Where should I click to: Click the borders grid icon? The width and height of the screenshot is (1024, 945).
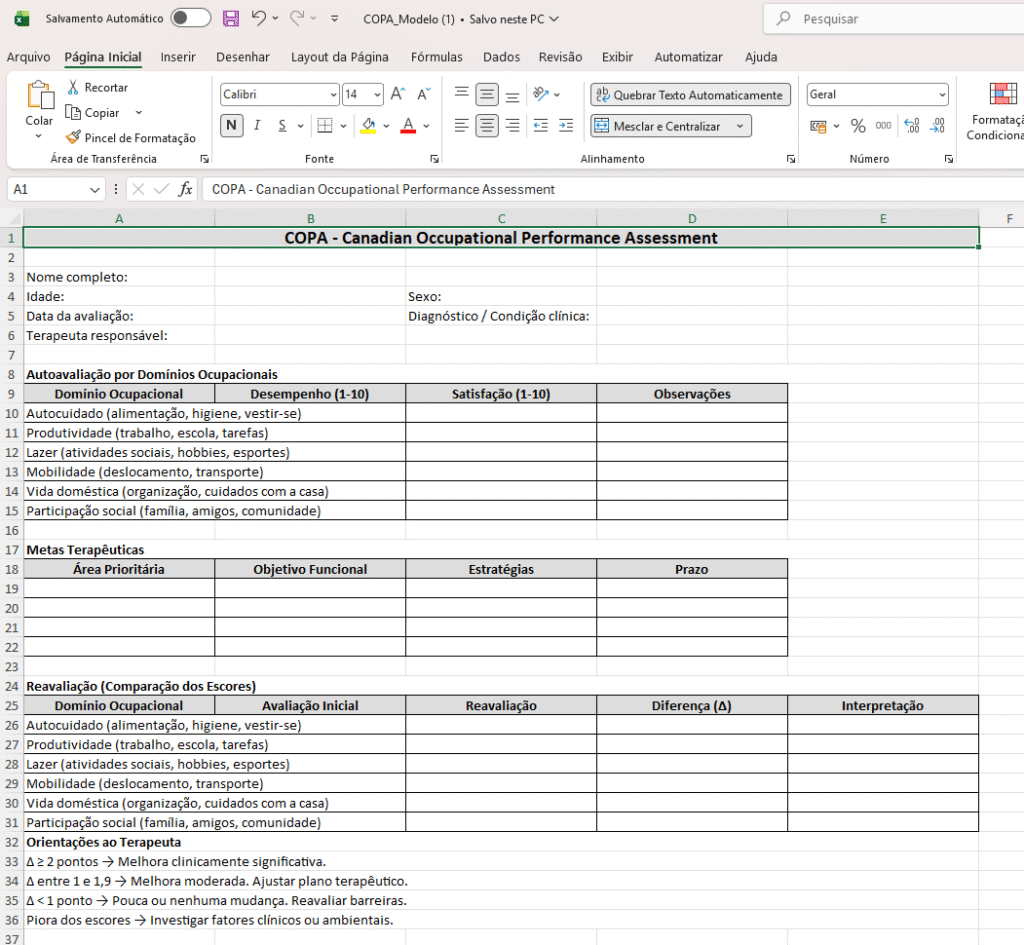[x=325, y=125]
